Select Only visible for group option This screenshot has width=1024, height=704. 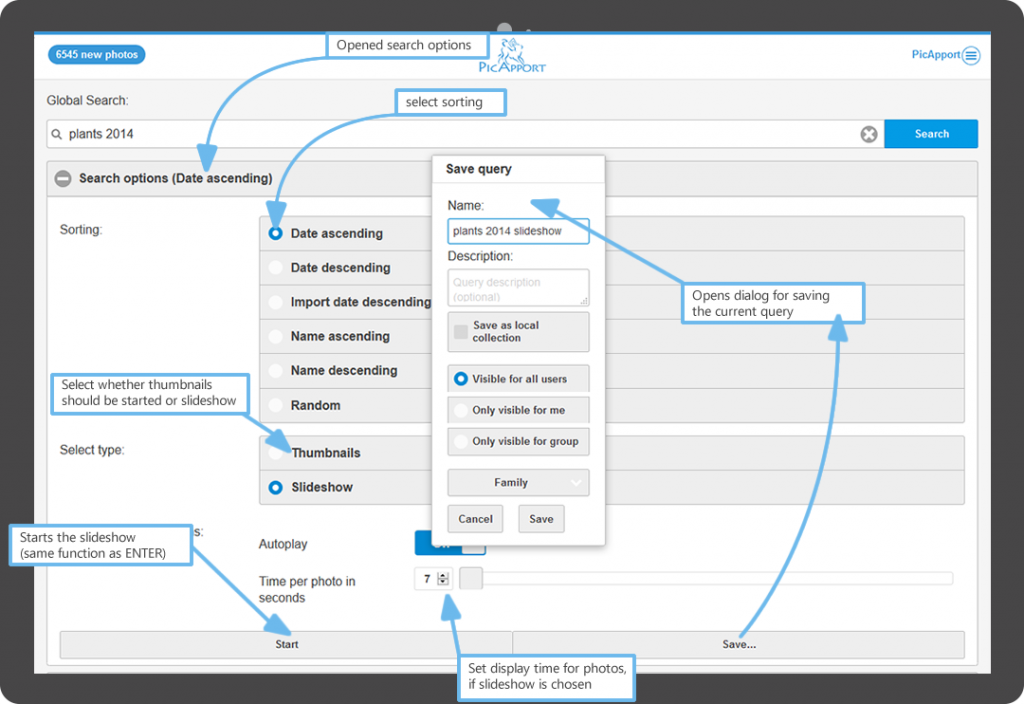click(x=461, y=441)
